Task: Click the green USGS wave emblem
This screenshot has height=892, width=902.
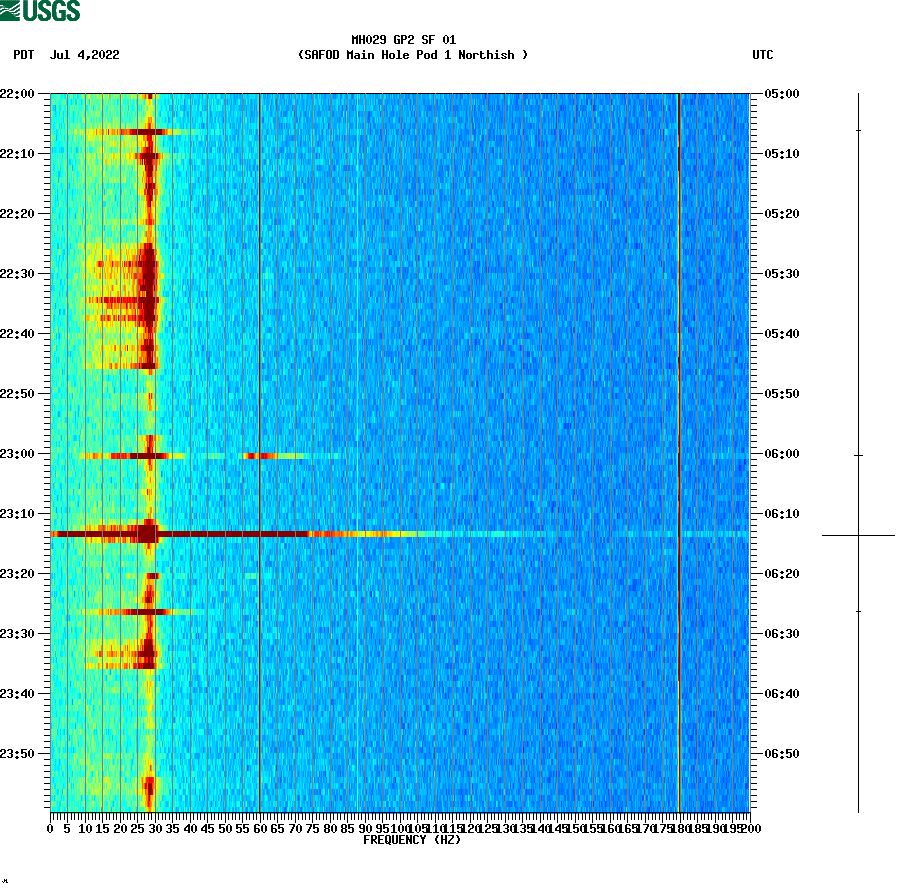Action: pos(12,9)
